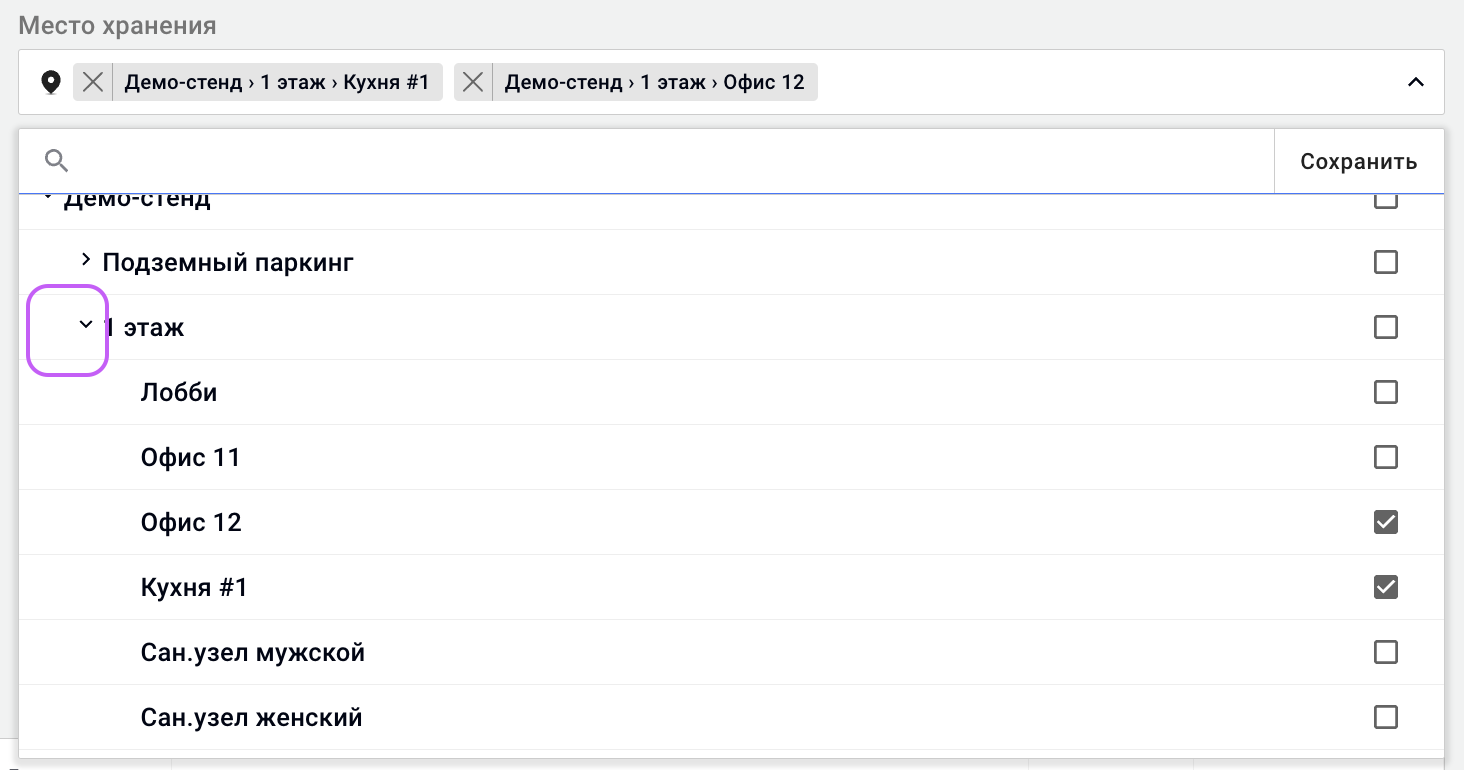Collapse the storage location dropdown arrow
Screen dimensions: 1464x770
click(1415, 82)
